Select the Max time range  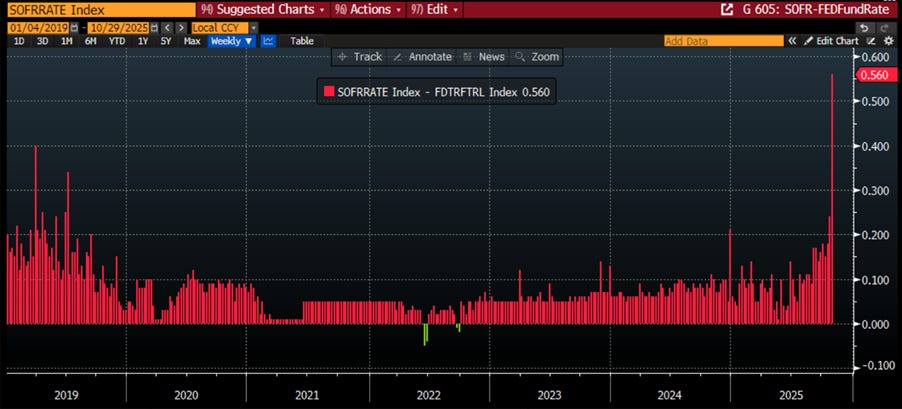[192, 41]
